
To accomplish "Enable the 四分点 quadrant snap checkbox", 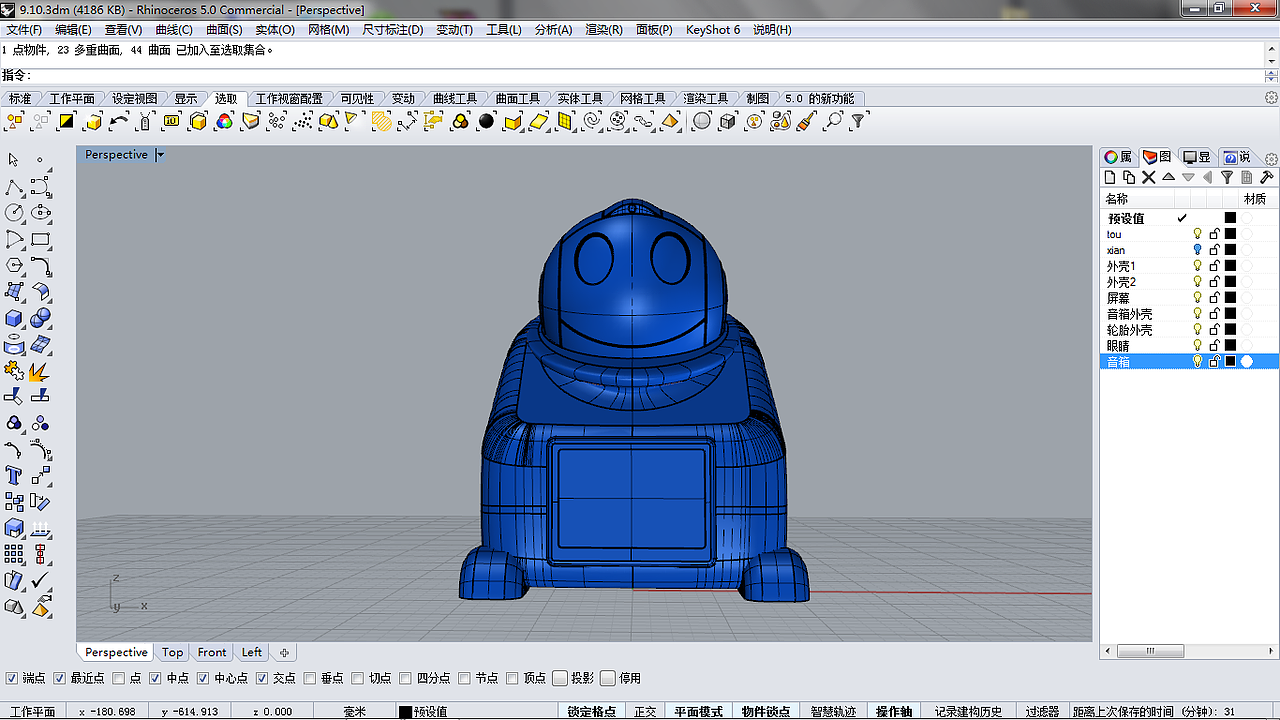I will tap(406, 678).
